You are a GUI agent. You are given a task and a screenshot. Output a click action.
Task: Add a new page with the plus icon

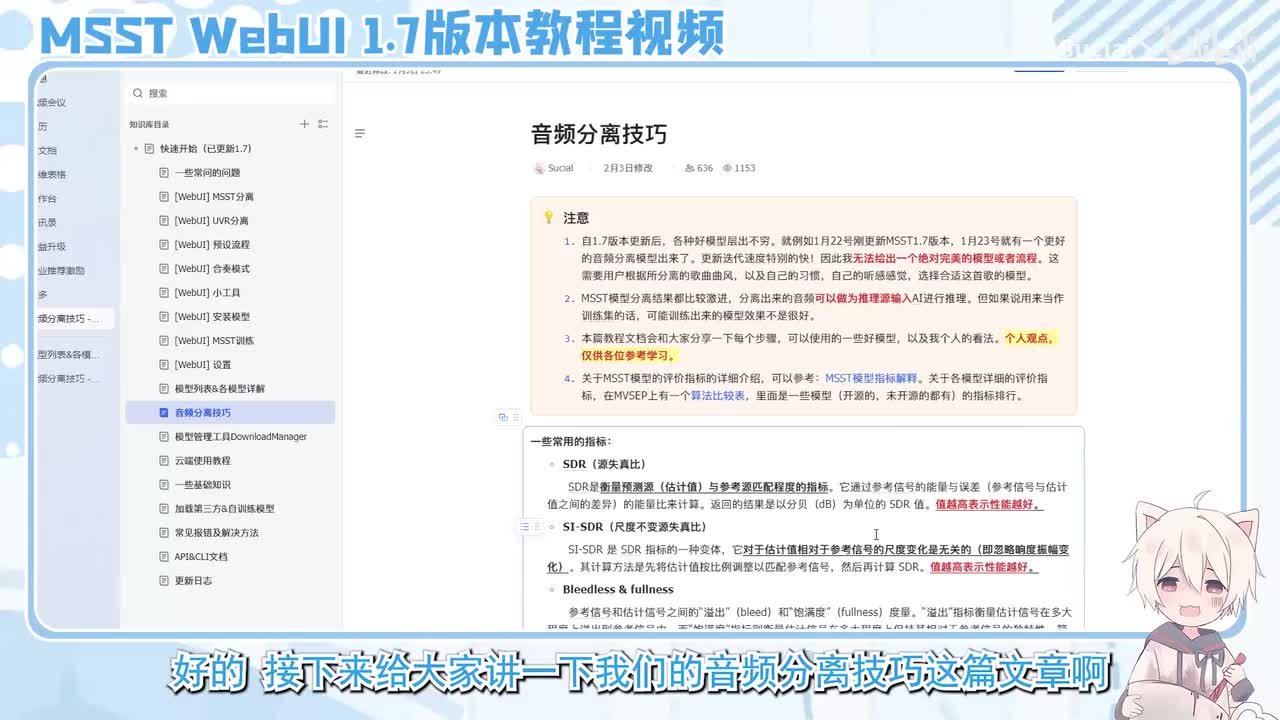click(x=304, y=124)
